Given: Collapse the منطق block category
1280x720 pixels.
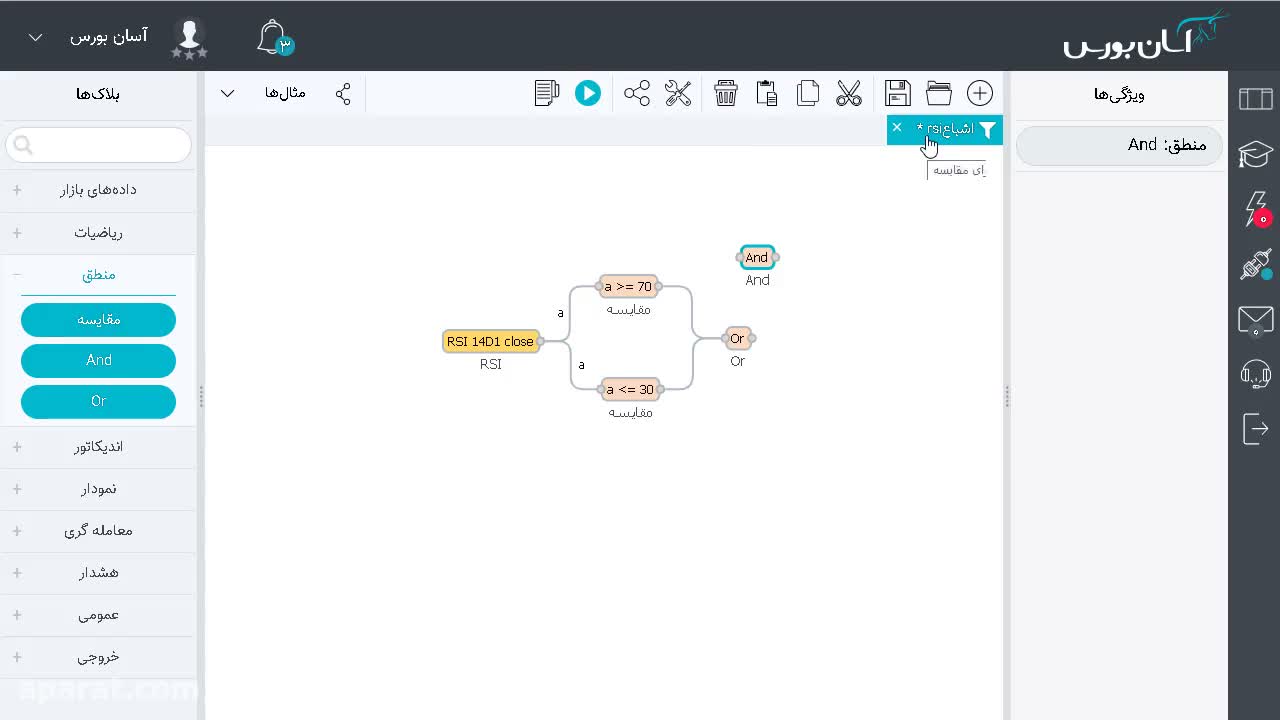Looking at the screenshot, I should point(98,275).
